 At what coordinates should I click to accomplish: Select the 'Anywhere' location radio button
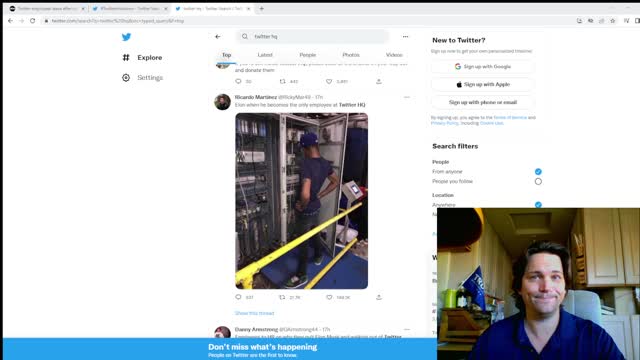tap(538, 204)
